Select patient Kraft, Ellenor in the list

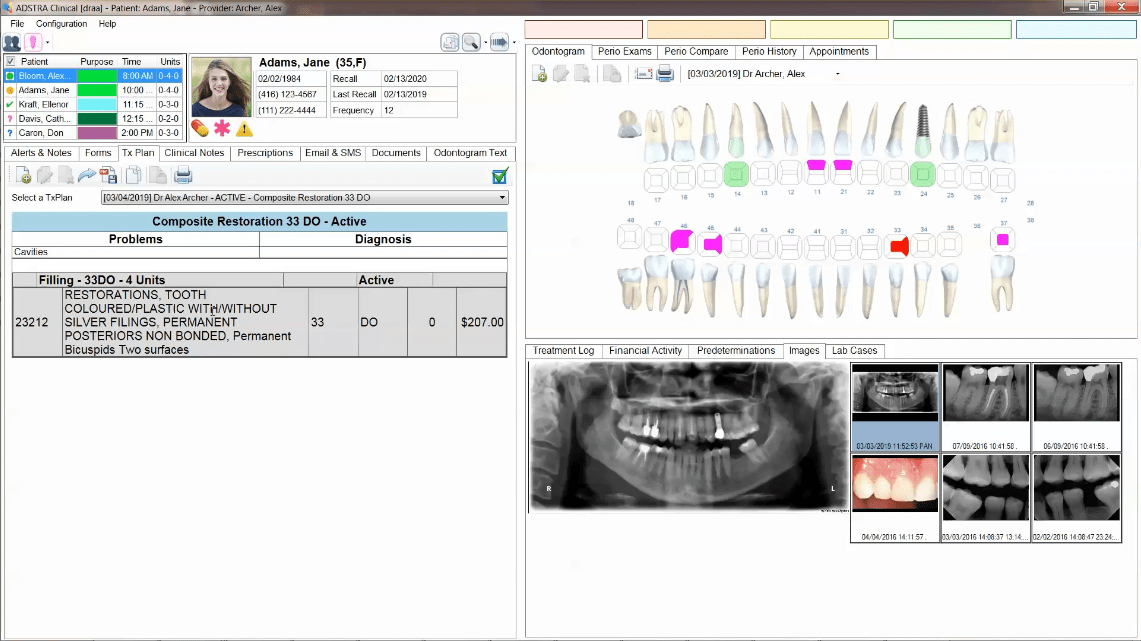(93, 105)
